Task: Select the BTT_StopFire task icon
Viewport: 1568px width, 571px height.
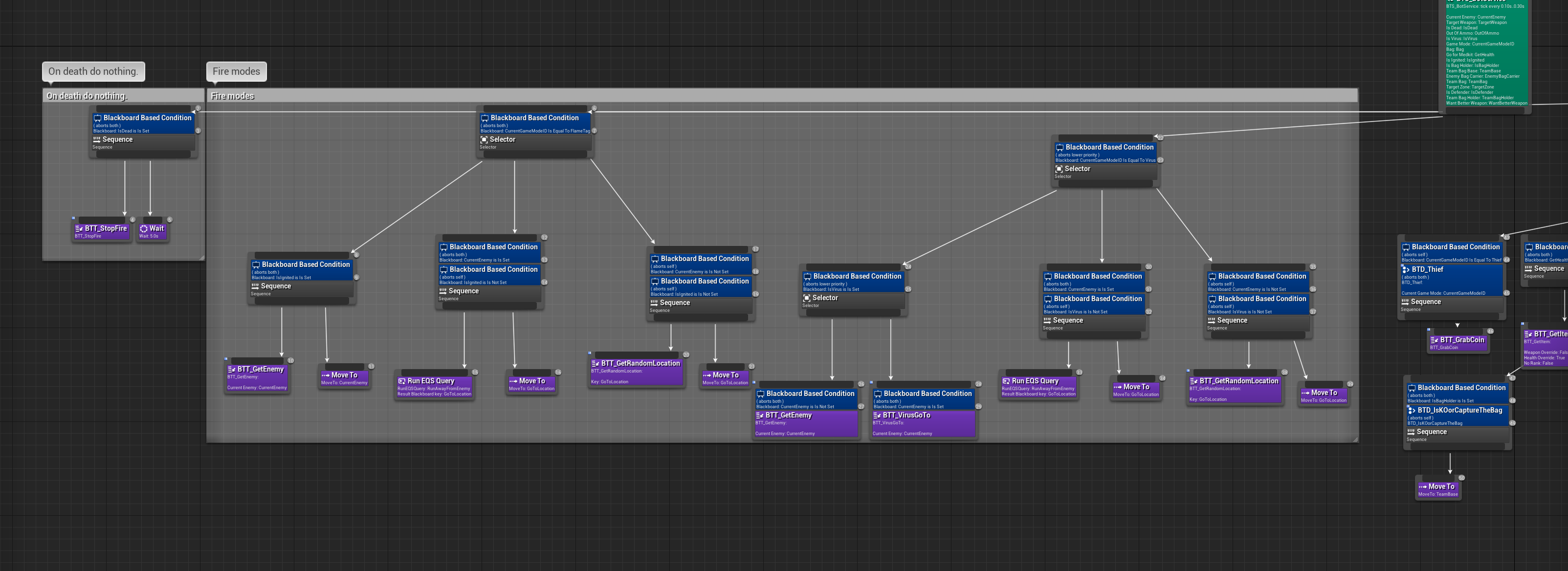Action: coord(79,229)
